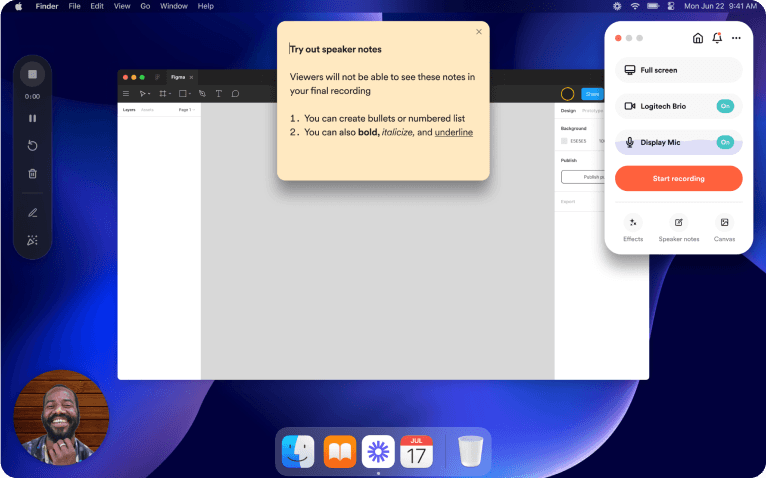Image resolution: width=766 pixels, height=478 pixels.
Task: Open the Trash in the Dock
Action: [470, 451]
